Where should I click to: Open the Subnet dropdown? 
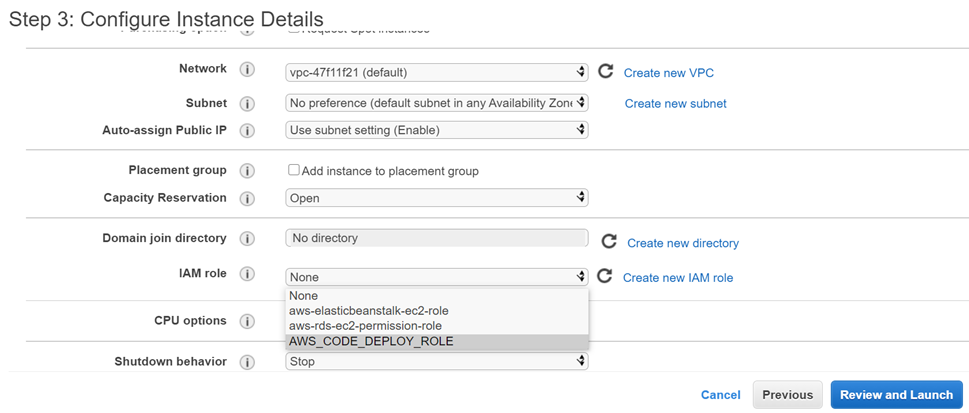[x=436, y=103]
